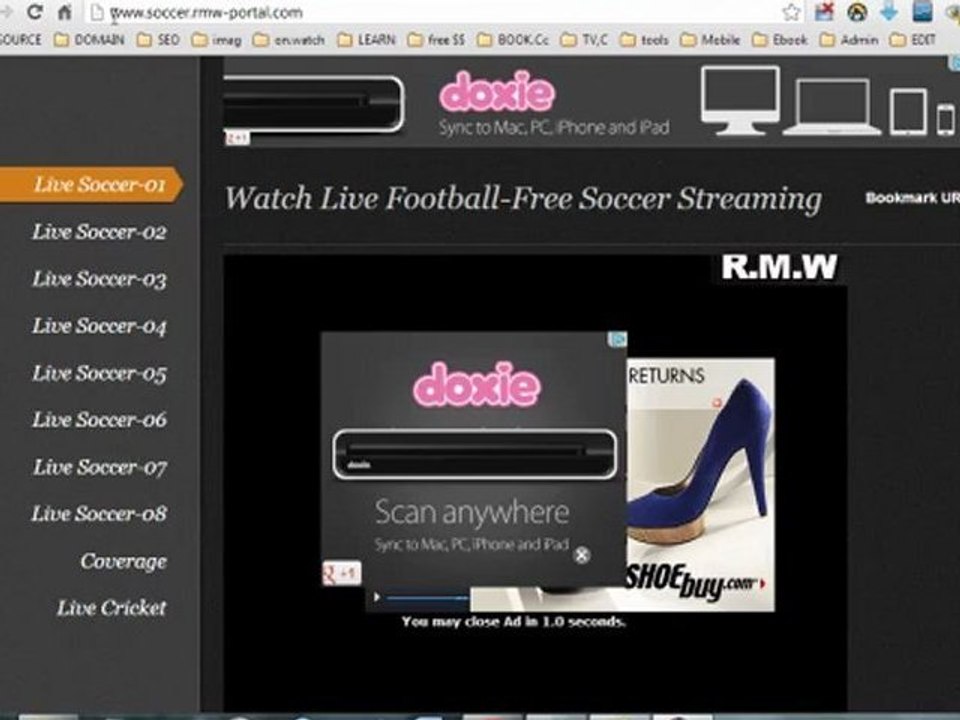This screenshot has width=960, height=720.
Task: Open the on.watch bookmarks folder
Action: tap(288, 40)
